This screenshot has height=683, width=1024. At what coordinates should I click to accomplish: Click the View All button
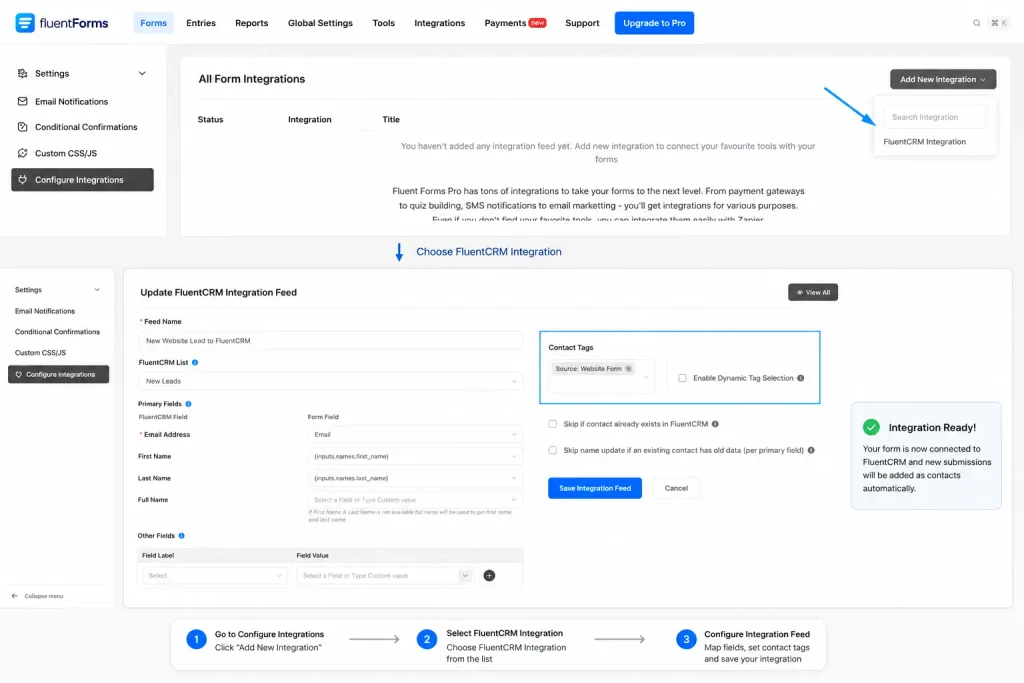812,292
